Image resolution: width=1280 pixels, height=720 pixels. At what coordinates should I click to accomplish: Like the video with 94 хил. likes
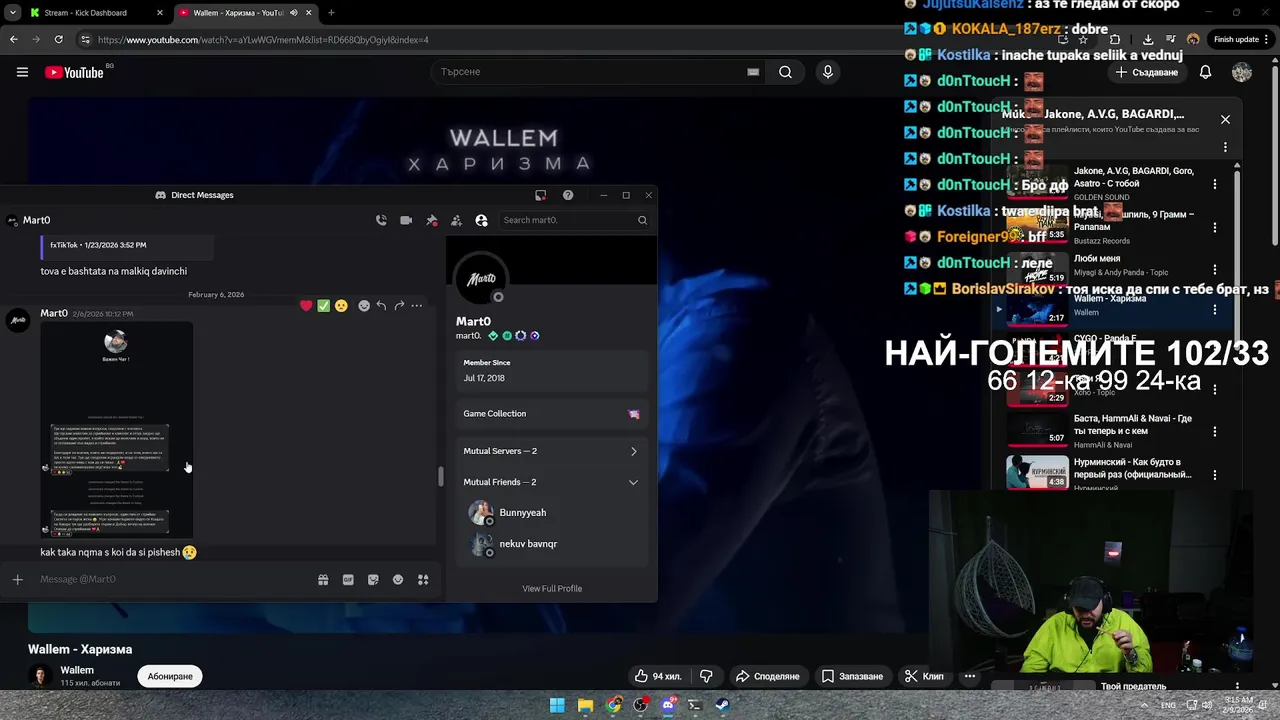[x=658, y=677]
